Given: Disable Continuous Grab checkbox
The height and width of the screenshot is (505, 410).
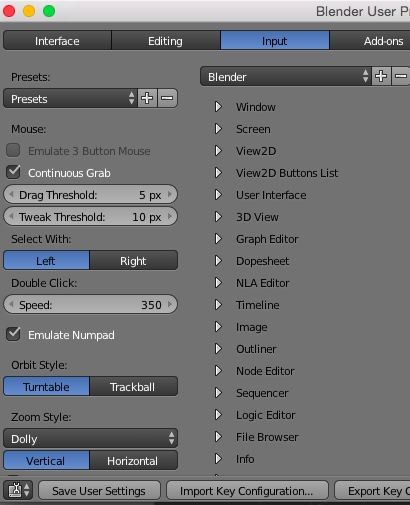Looking at the screenshot, I should click(13, 172).
